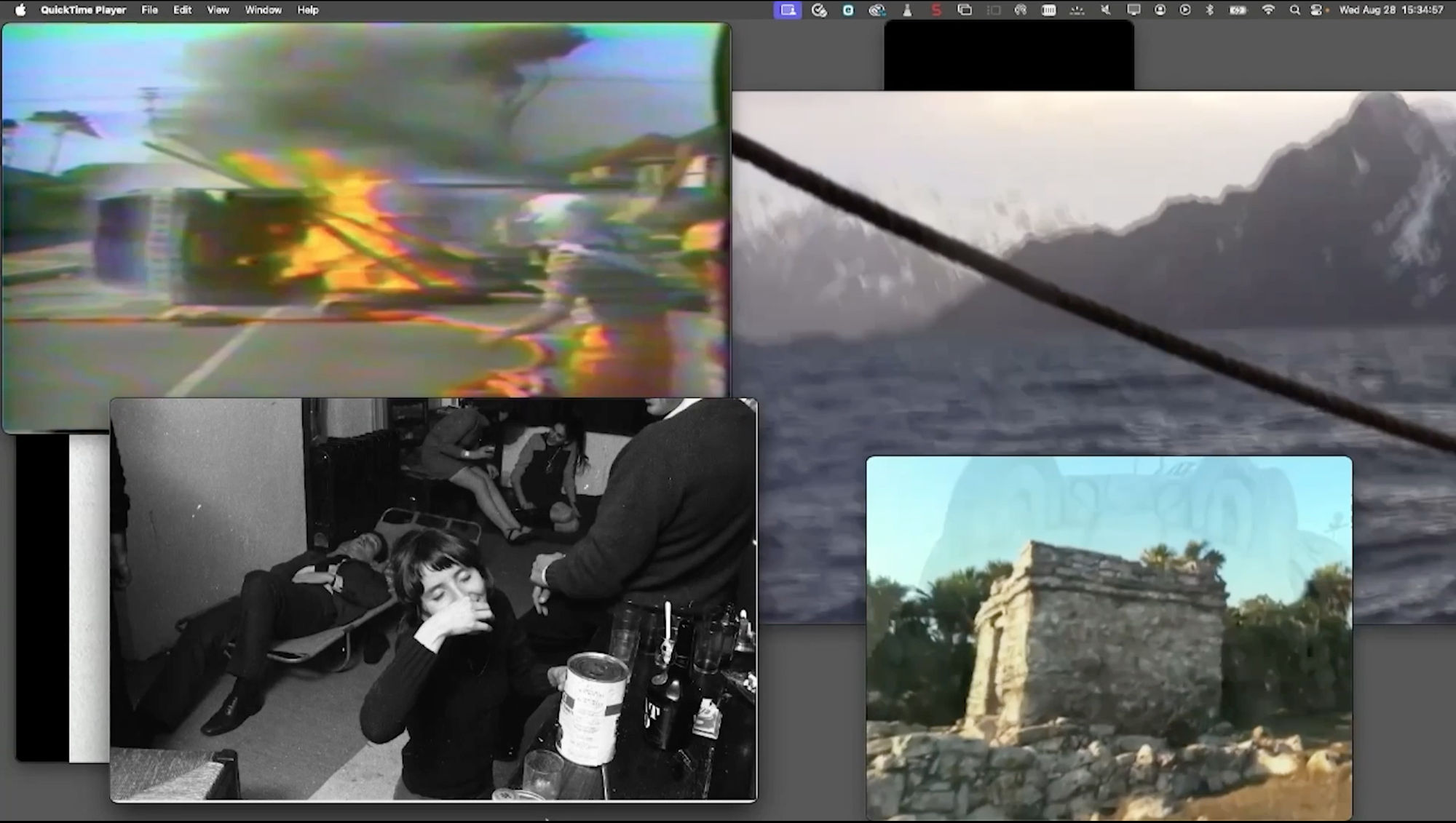This screenshot has width=1456, height=823.
Task: Open the File menu in QuickTime Player
Action: (x=150, y=9)
